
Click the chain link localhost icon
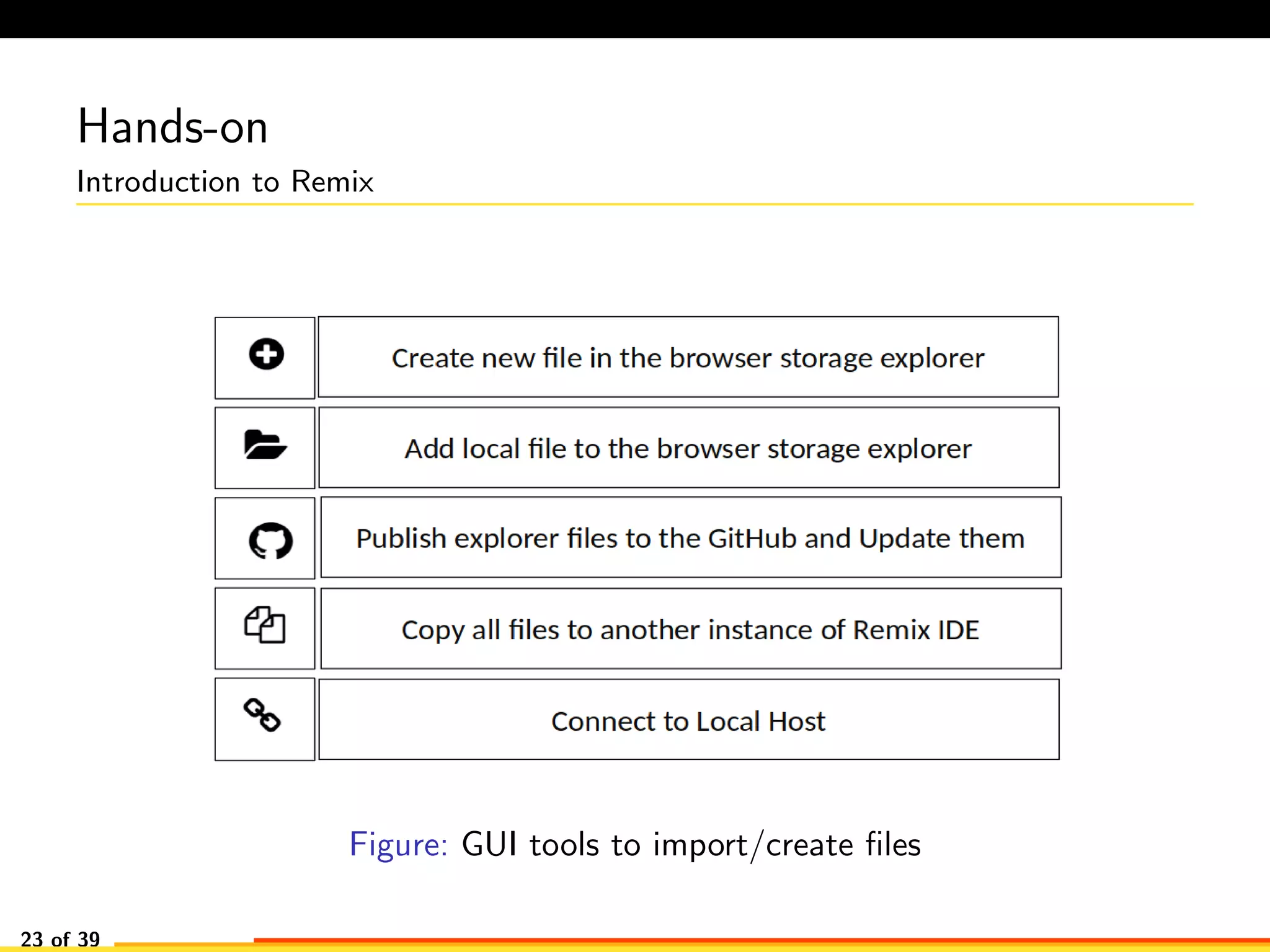coord(262,715)
